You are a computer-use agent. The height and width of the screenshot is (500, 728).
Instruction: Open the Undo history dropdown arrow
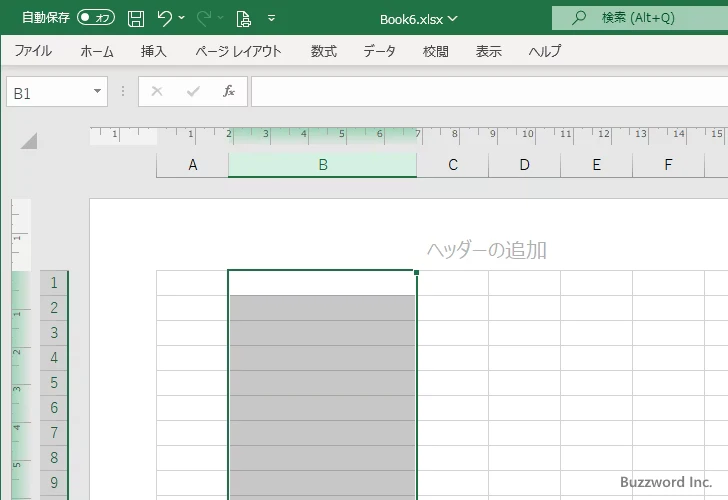point(182,18)
